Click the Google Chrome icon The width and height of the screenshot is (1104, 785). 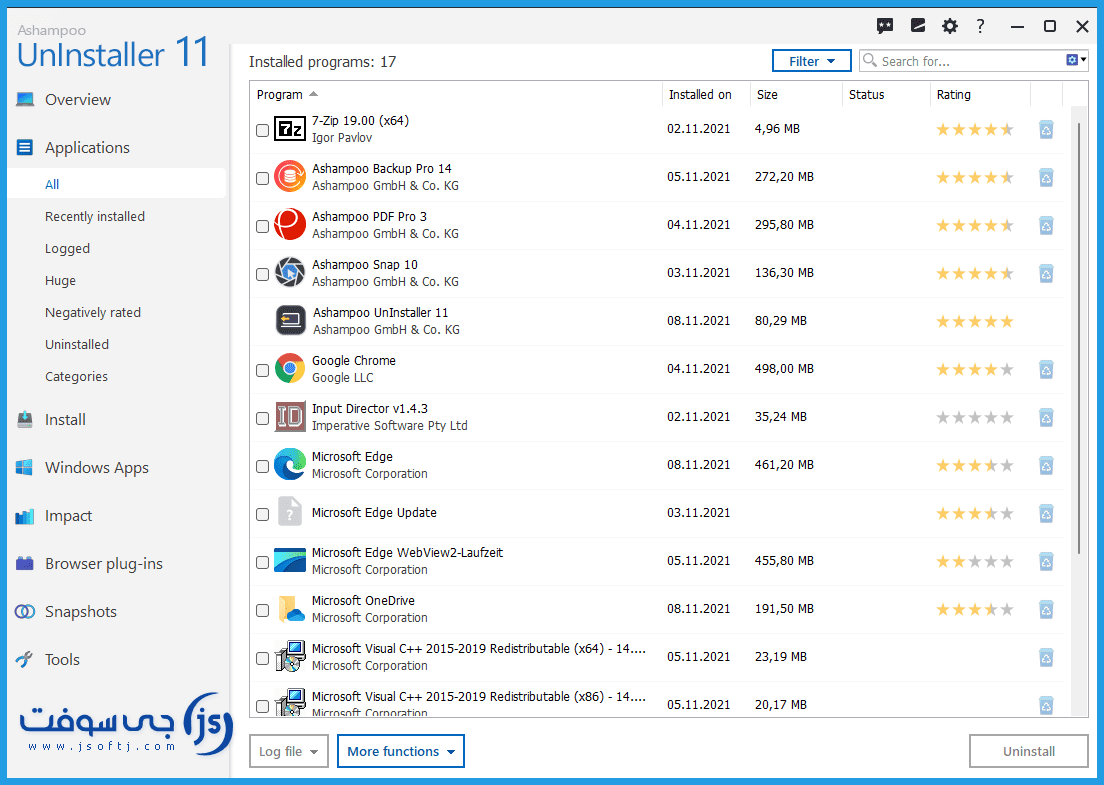coord(289,369)
